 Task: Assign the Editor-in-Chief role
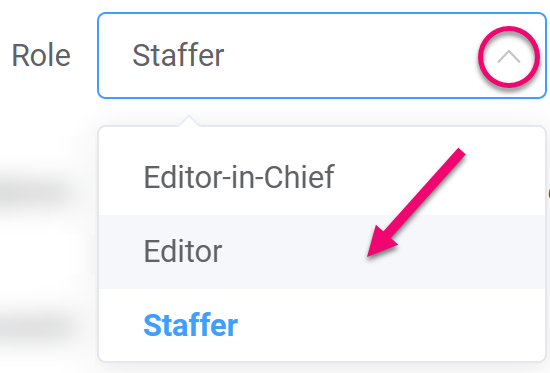[322, 178]
